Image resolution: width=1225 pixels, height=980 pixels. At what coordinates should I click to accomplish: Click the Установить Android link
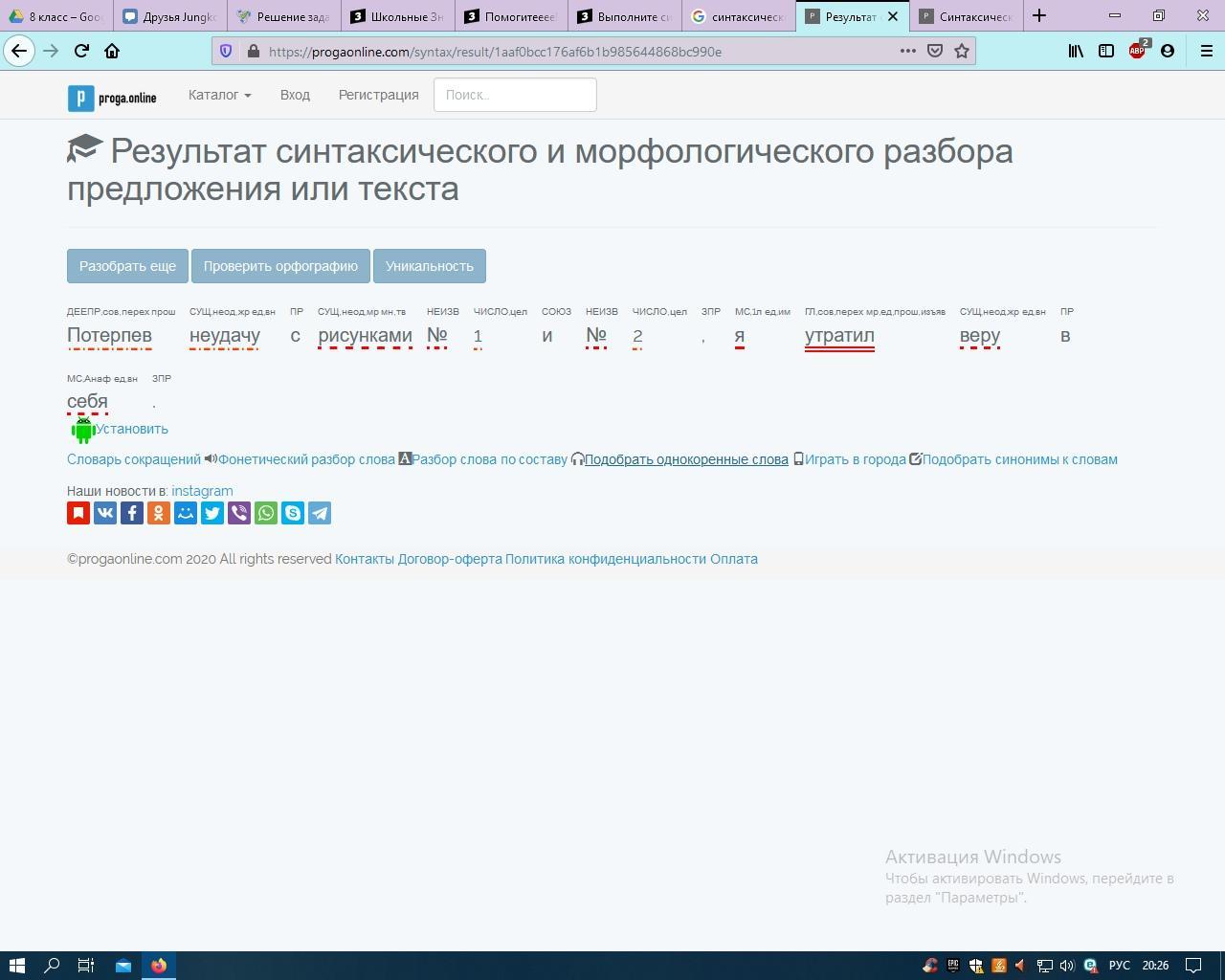click(x=132, y=429)
